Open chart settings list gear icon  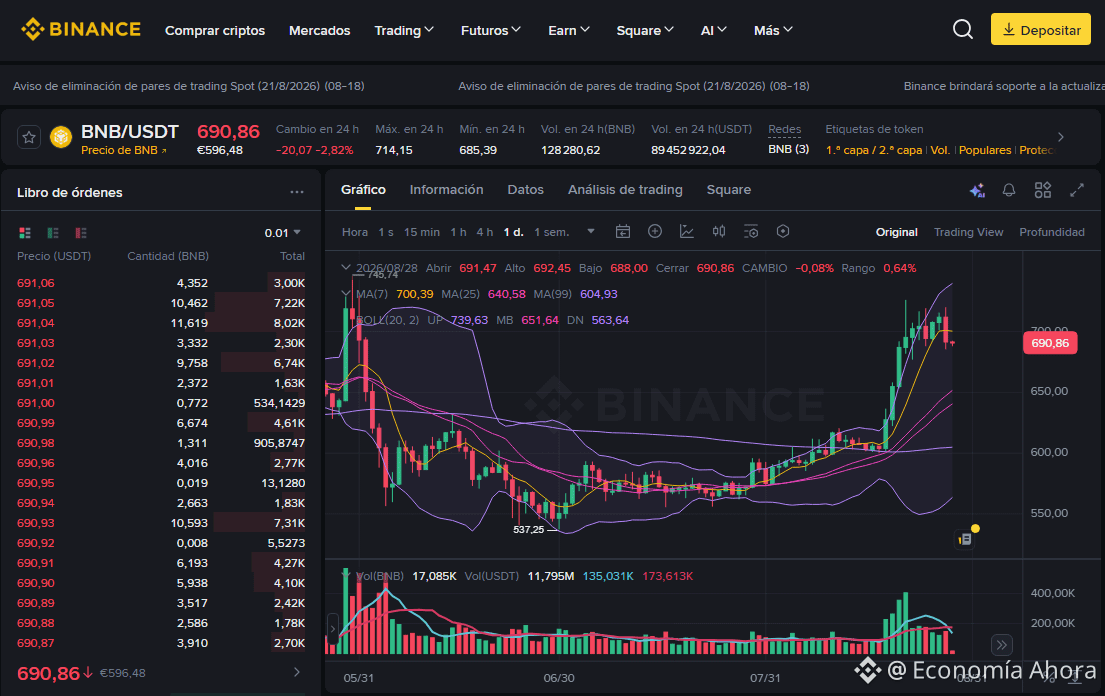(751, 232)
